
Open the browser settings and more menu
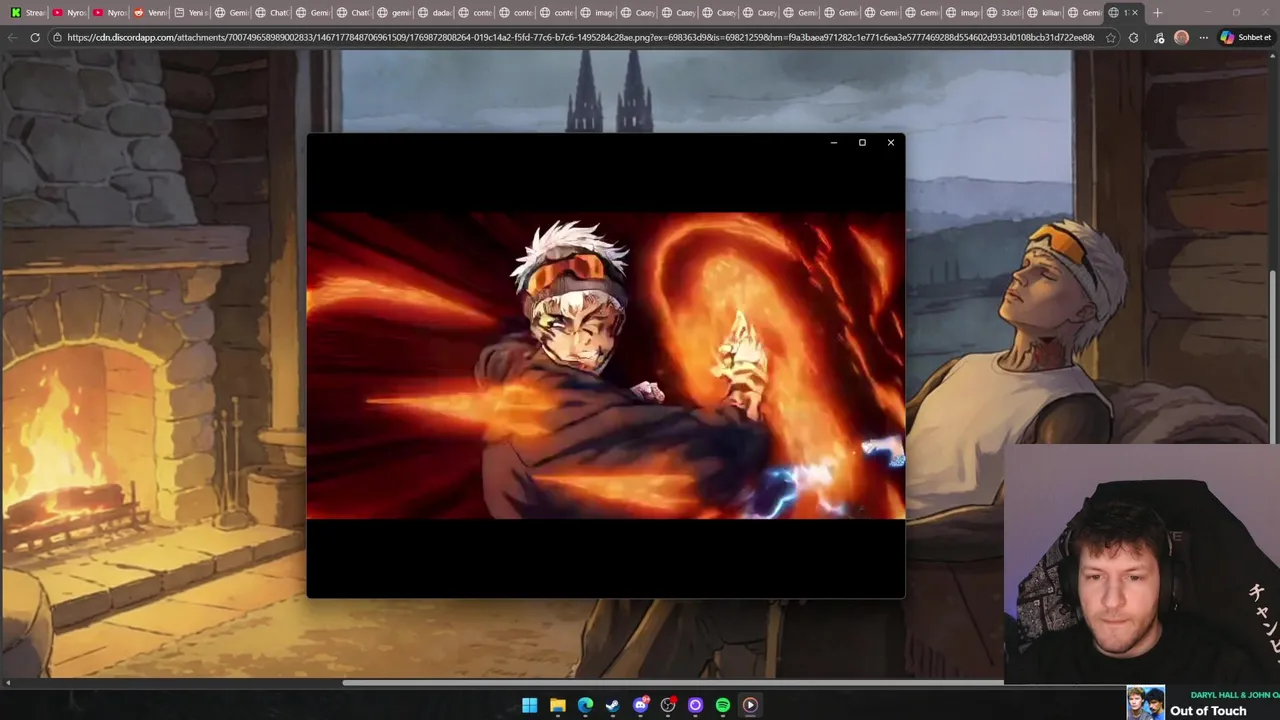point(1203,37)
